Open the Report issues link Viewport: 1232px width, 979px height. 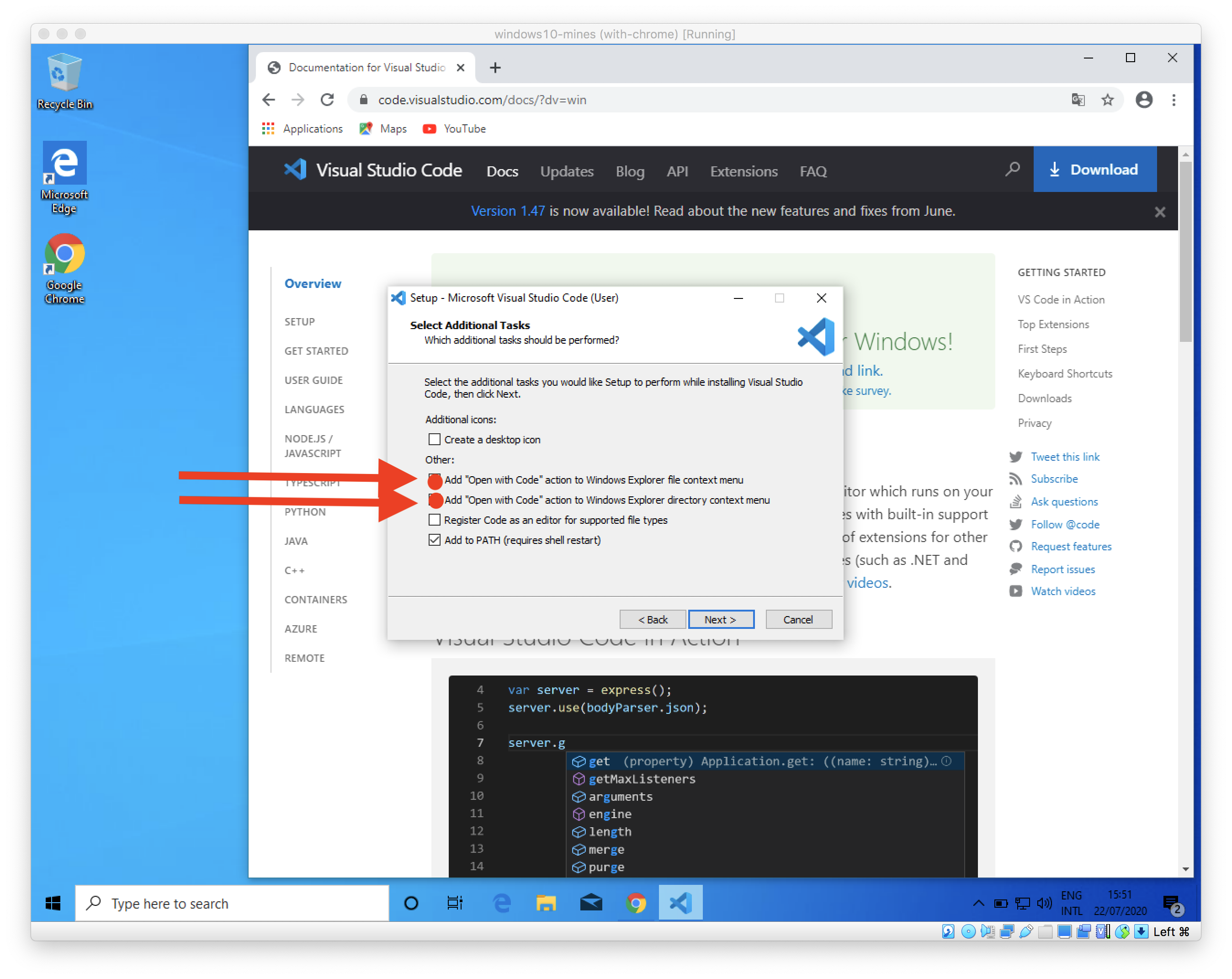(x=1062, y=569)
